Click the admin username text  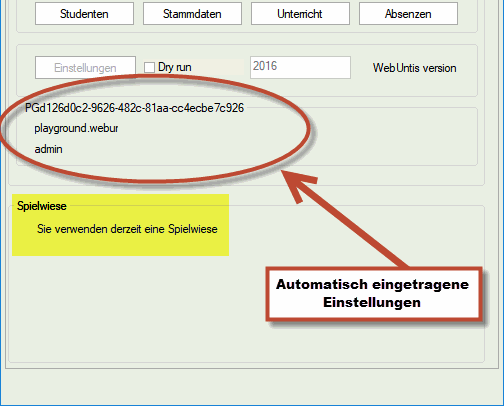[x=49, y=149]
